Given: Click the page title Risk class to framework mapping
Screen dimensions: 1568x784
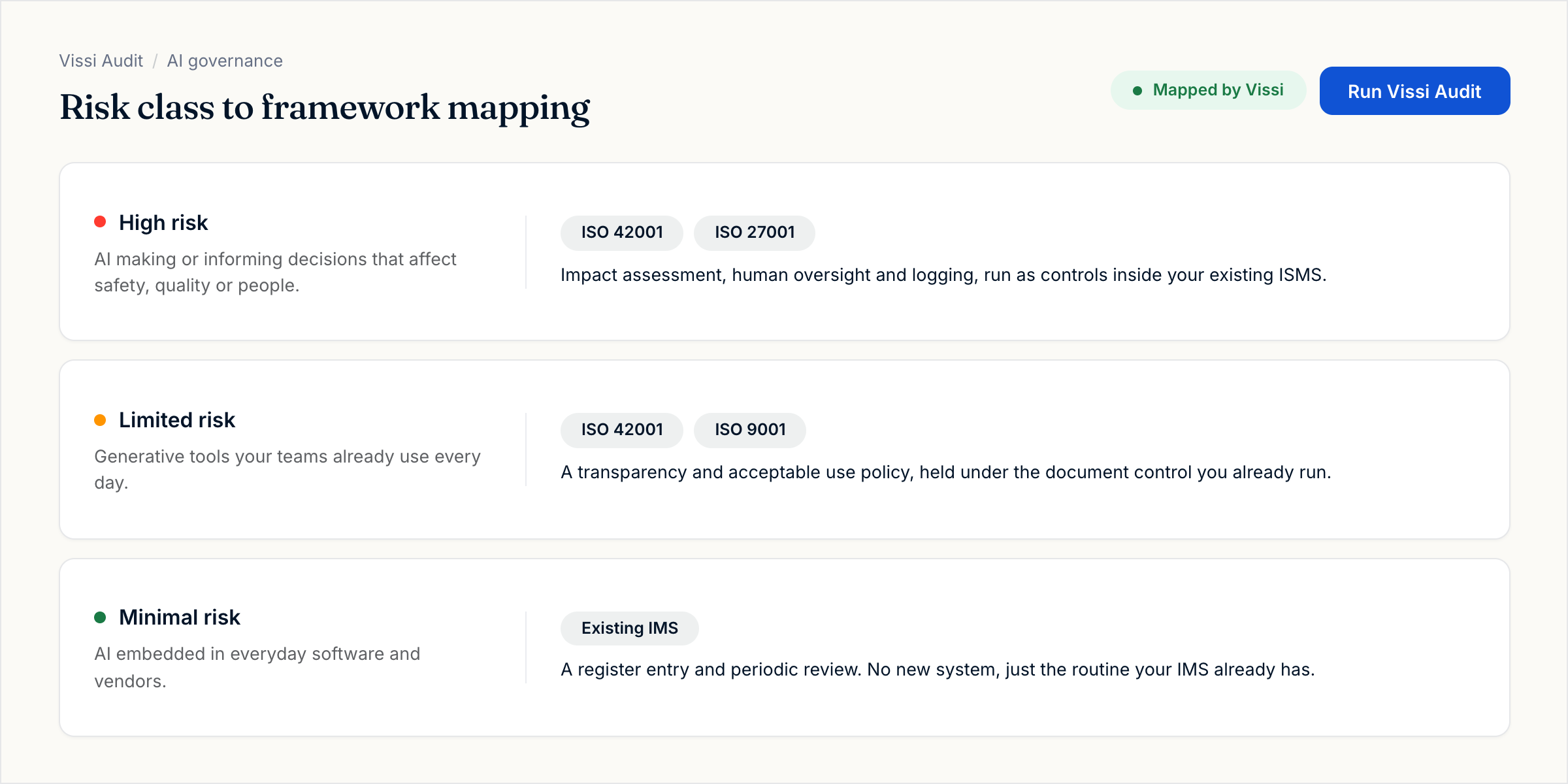Looking at the screenshot, I should [x=325, y=108].
